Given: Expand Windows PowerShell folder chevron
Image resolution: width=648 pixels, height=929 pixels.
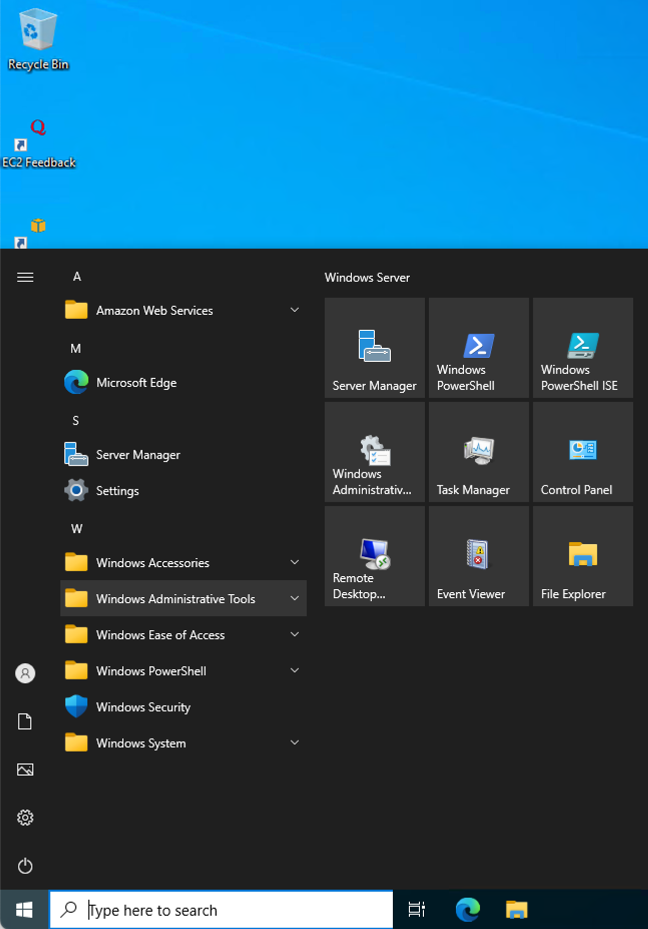Looking at the screenshot, I should click(294, 671).
